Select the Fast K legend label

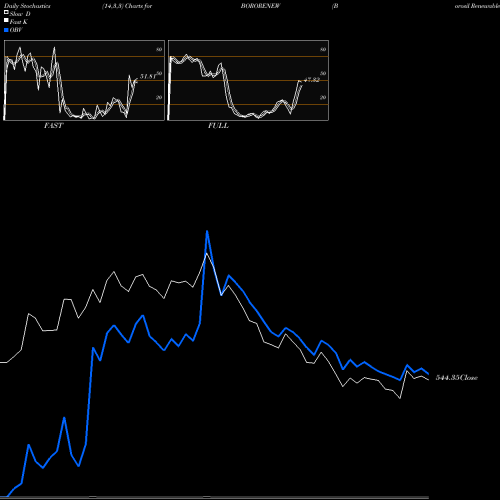[19, 22]
